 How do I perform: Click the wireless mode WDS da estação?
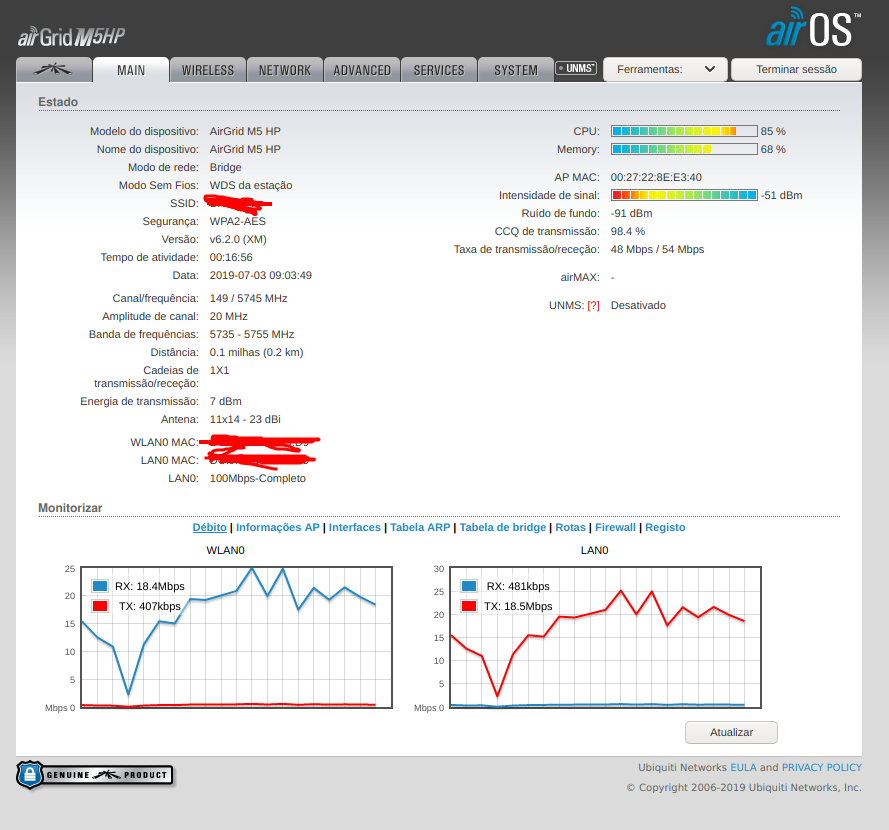[251, 185]
